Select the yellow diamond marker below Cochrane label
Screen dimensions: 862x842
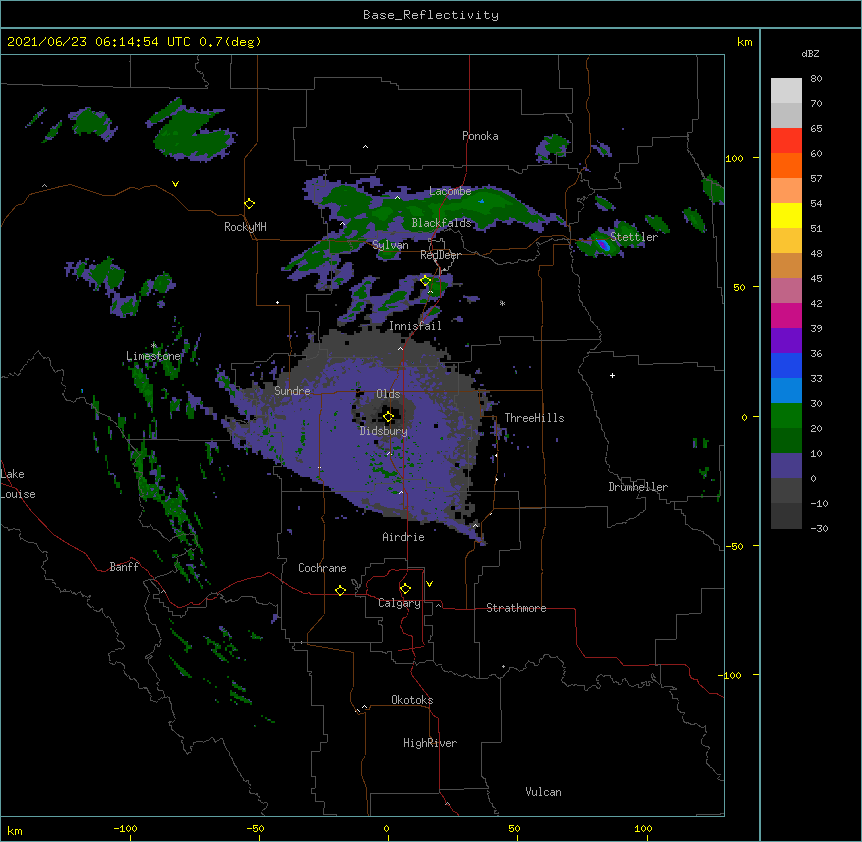point(340,590)
